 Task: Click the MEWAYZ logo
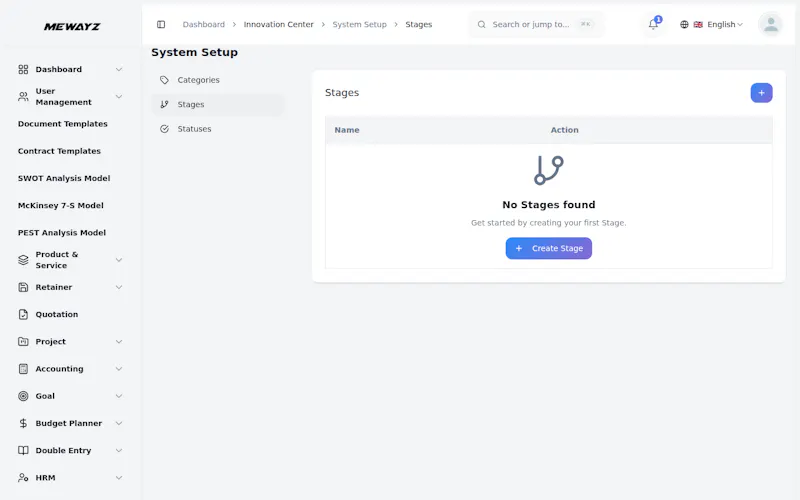[x=72, y=27]
